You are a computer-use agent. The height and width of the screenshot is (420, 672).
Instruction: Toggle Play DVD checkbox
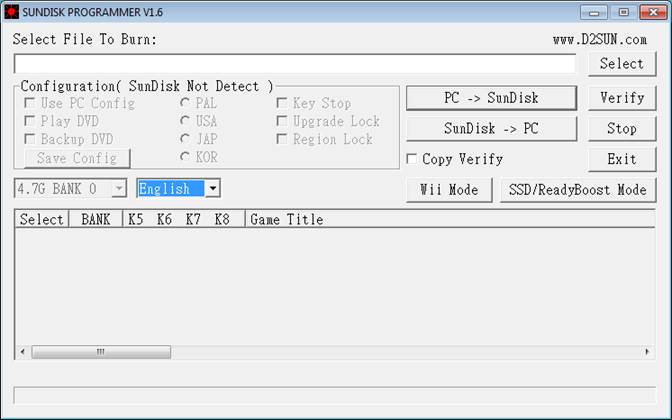30,121
